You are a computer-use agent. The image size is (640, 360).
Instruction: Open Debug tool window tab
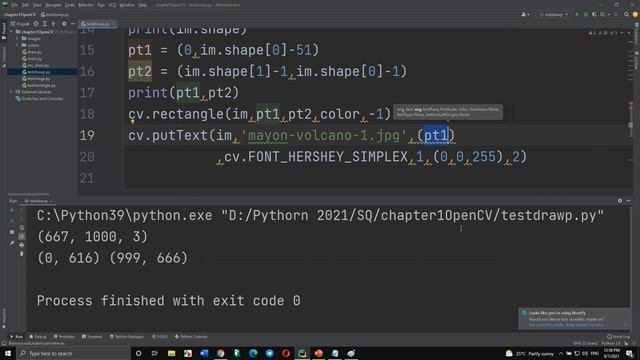point(38,337)
